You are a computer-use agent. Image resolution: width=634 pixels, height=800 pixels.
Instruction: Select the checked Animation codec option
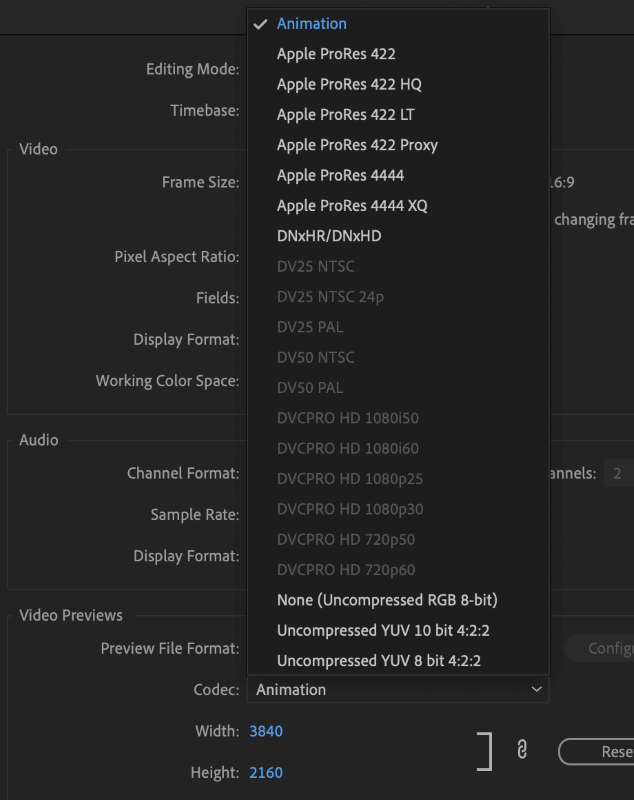coord(398,24)
